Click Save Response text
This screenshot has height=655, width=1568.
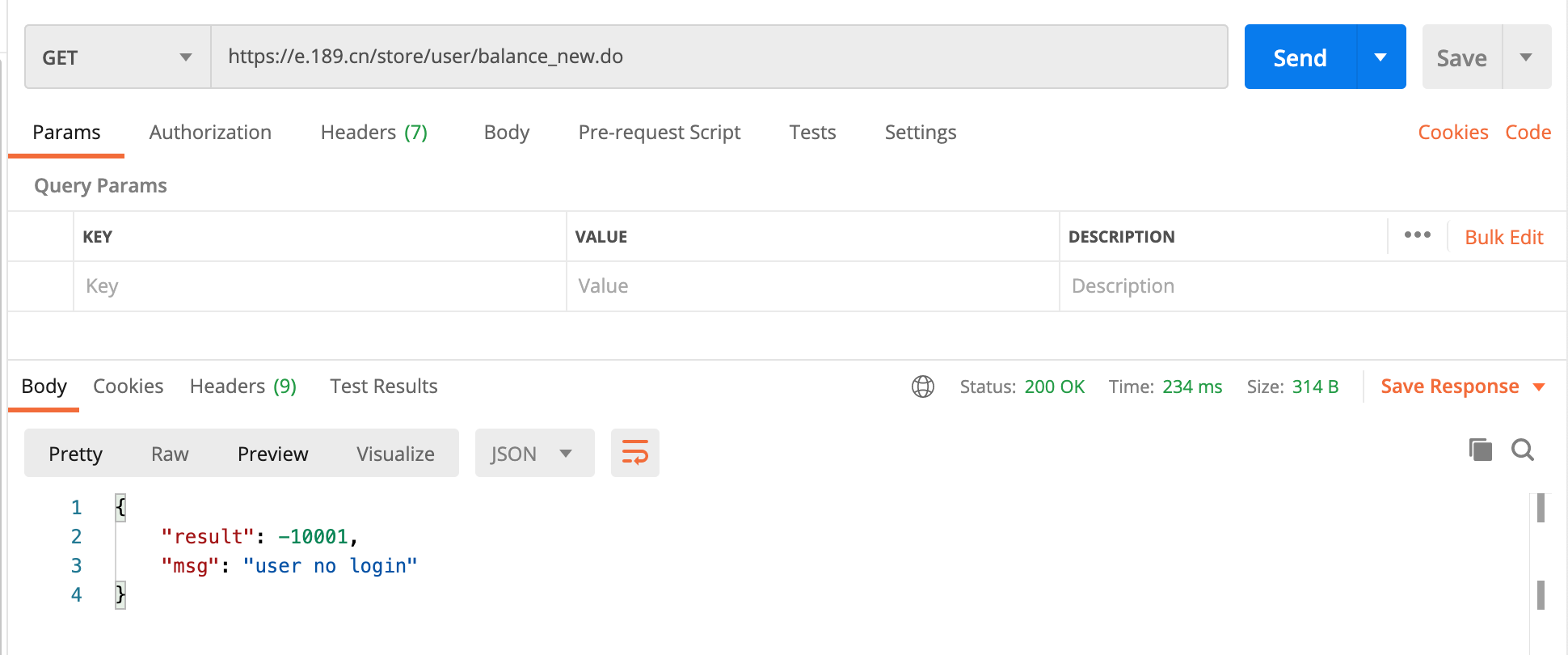1450,387
